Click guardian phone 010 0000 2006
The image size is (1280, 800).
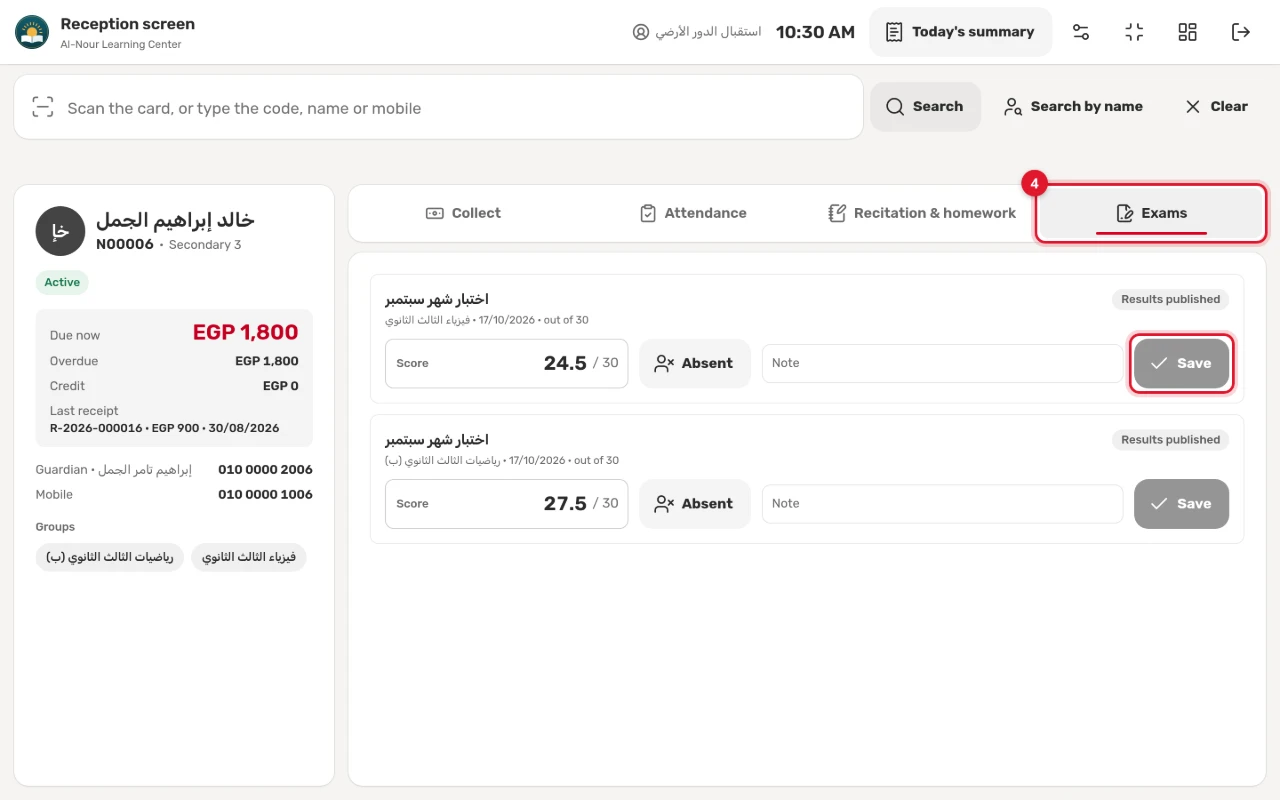point(265,469)
